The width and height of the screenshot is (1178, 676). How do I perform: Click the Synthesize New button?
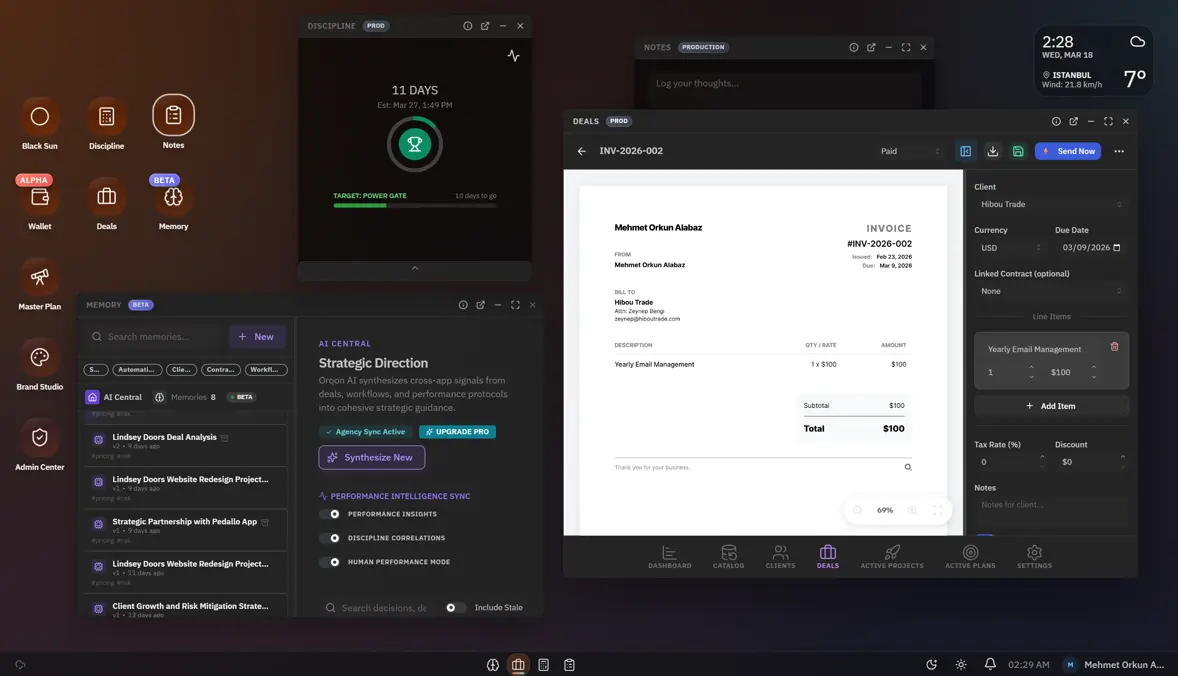371,457
